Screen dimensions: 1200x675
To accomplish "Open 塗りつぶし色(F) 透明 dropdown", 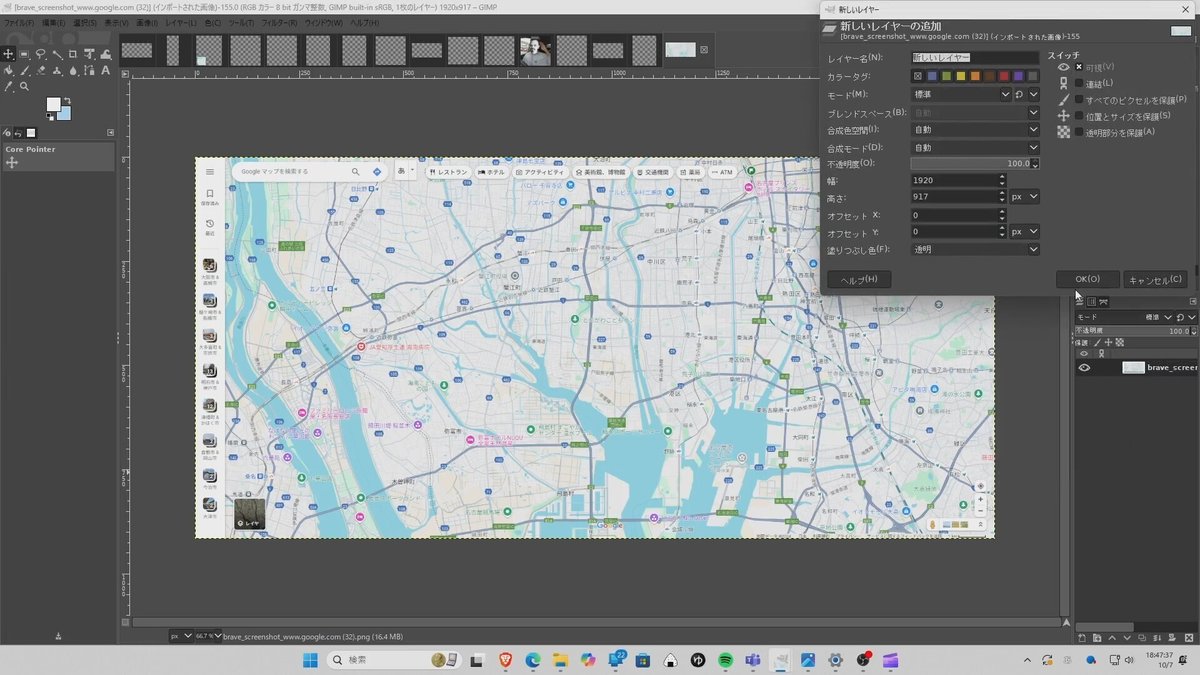I will tap(975, 249).
